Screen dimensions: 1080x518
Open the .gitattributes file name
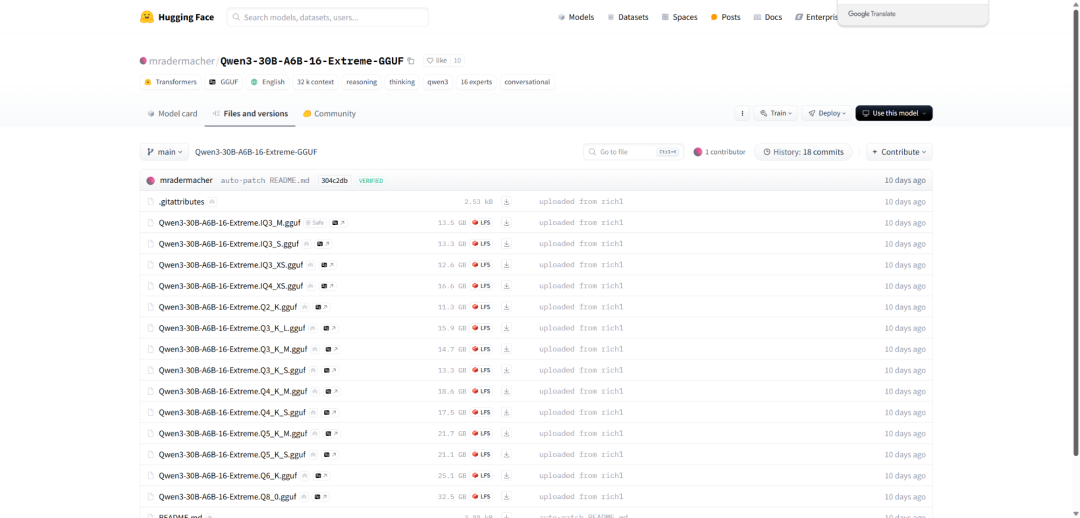pyautogui.click(x=182, y=202)
